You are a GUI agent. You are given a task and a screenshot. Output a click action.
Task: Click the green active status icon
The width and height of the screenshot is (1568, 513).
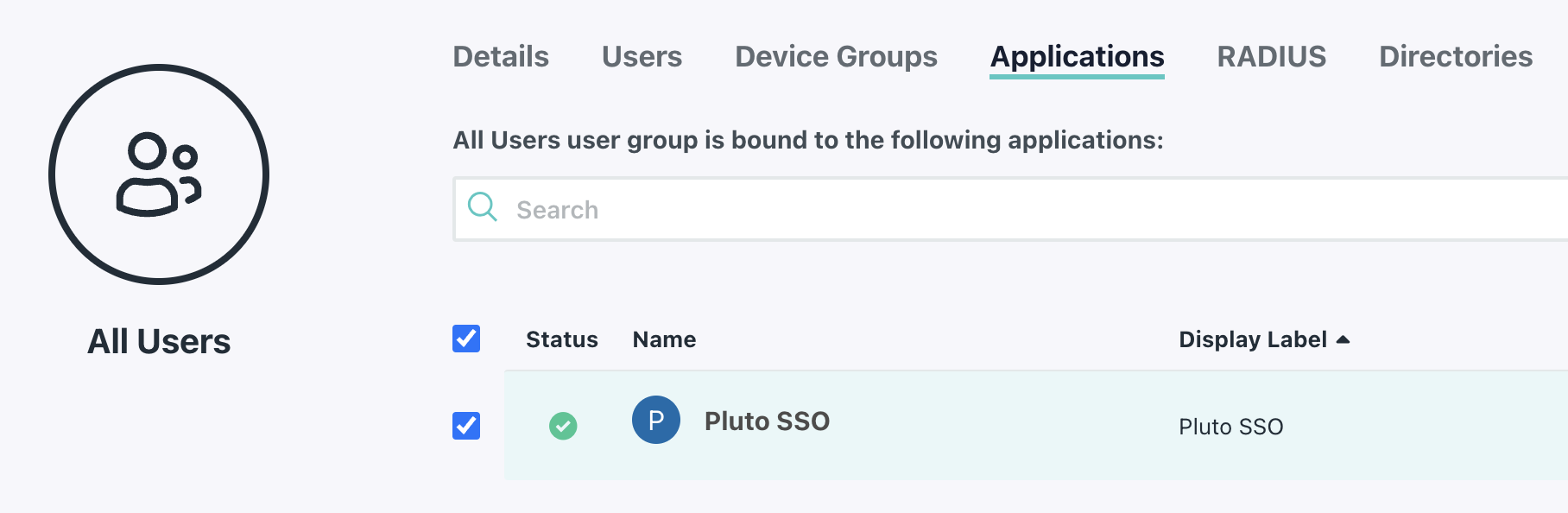[x=563, y=426]
